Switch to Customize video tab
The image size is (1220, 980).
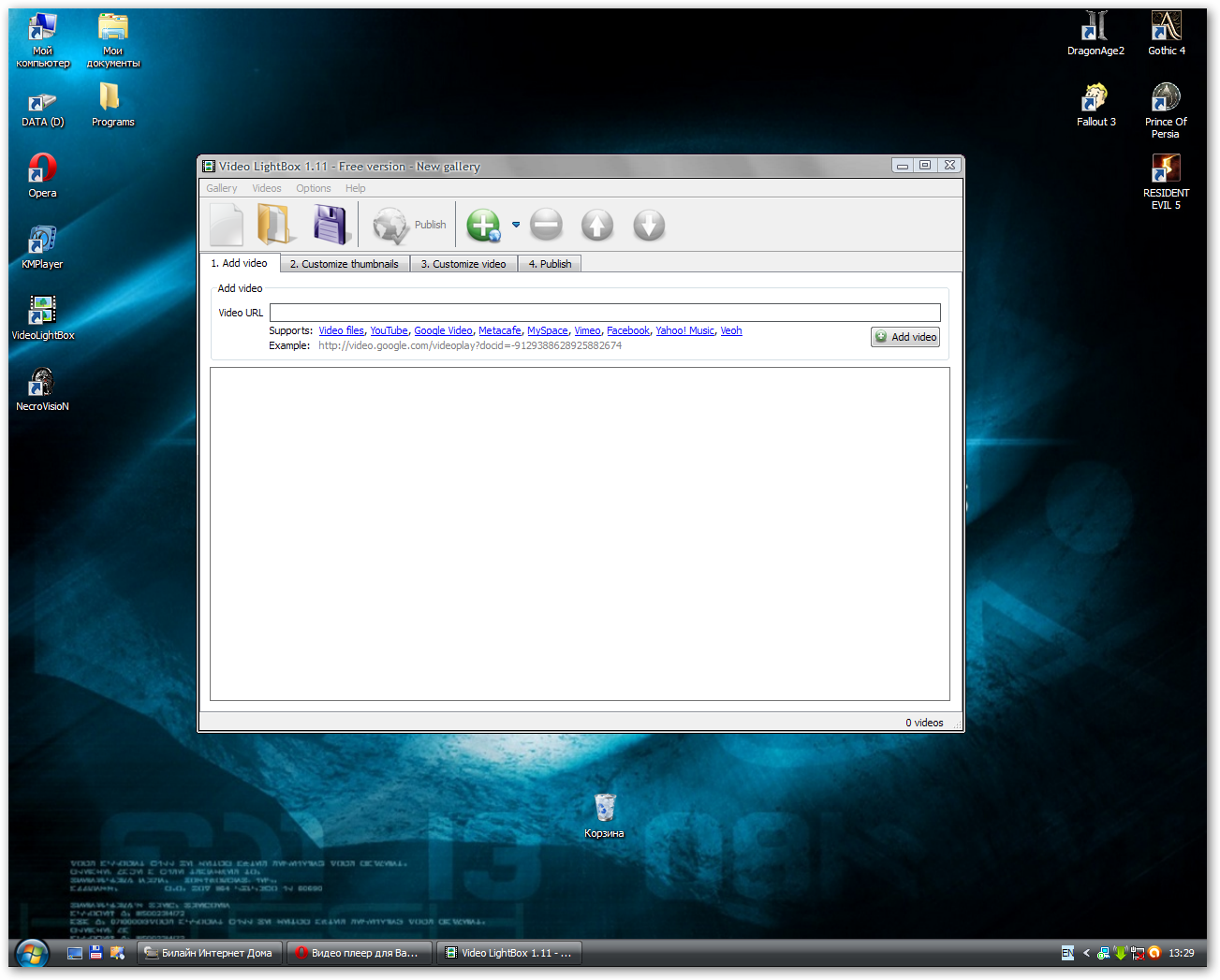(x=463, y=264)
